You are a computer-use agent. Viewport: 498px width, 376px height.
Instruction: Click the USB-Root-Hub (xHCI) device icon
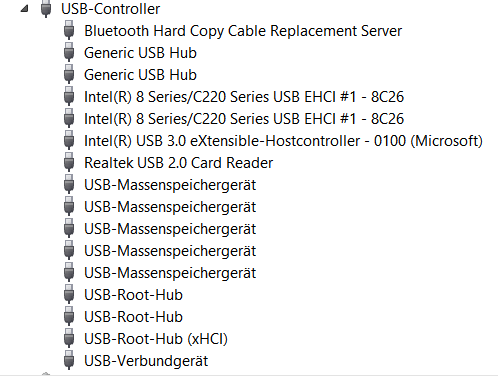(69, 338)
